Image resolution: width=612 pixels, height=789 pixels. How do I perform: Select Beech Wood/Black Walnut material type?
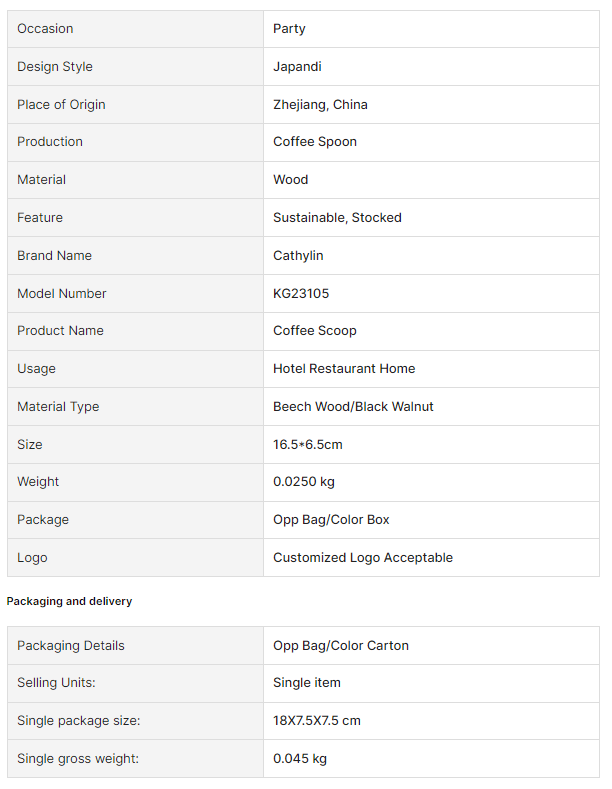(353, 407)
